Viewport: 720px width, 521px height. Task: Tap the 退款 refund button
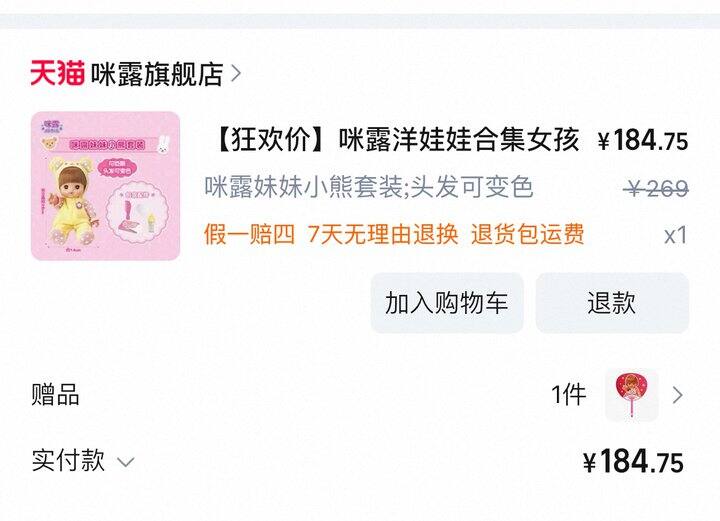pyautogui.click(x=612, y=303)
